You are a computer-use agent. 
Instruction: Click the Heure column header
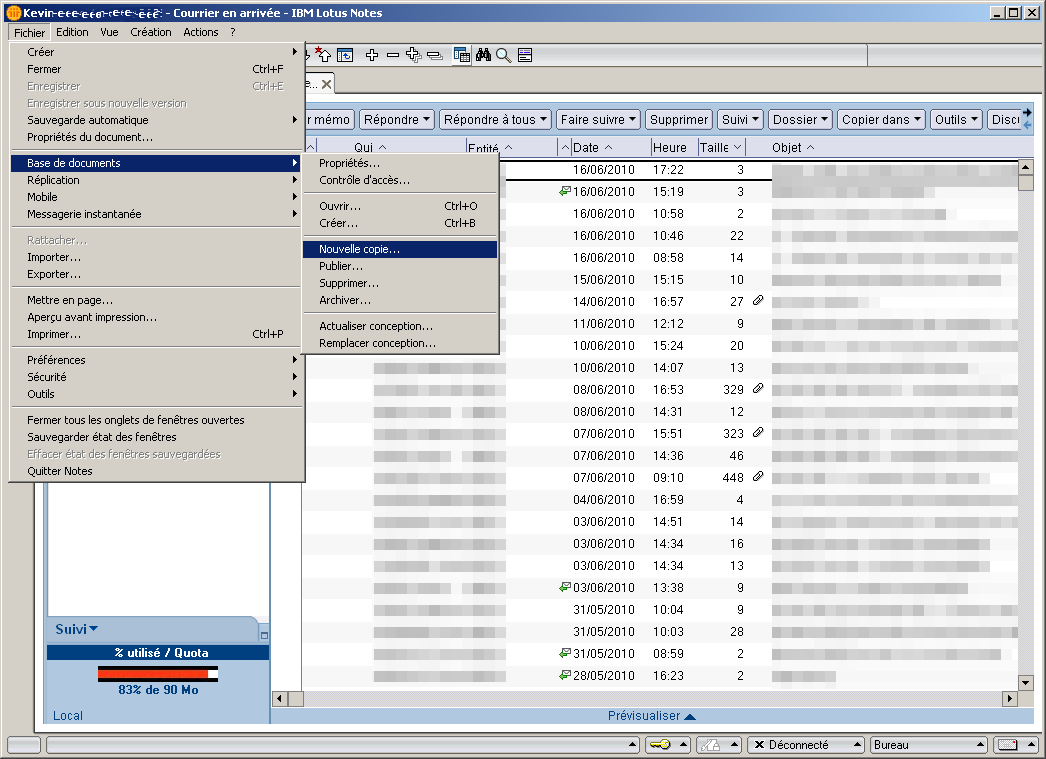pos(674,147)
